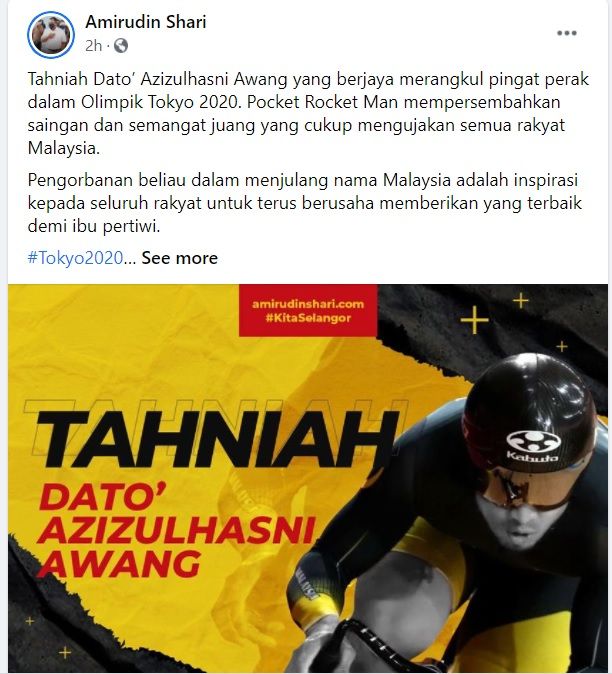Click the #KitaSelangor text in banner
The image size is (612, 674).
308,319
